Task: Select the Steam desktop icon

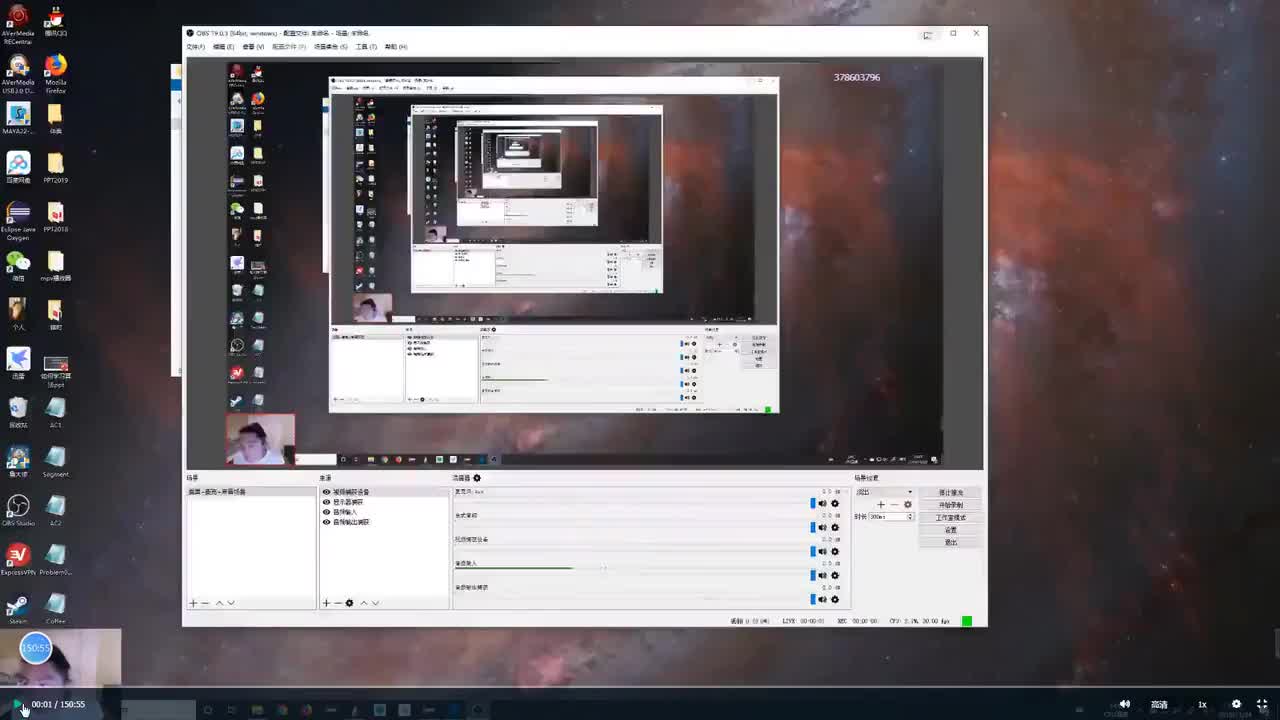Action: pos(18,609)
